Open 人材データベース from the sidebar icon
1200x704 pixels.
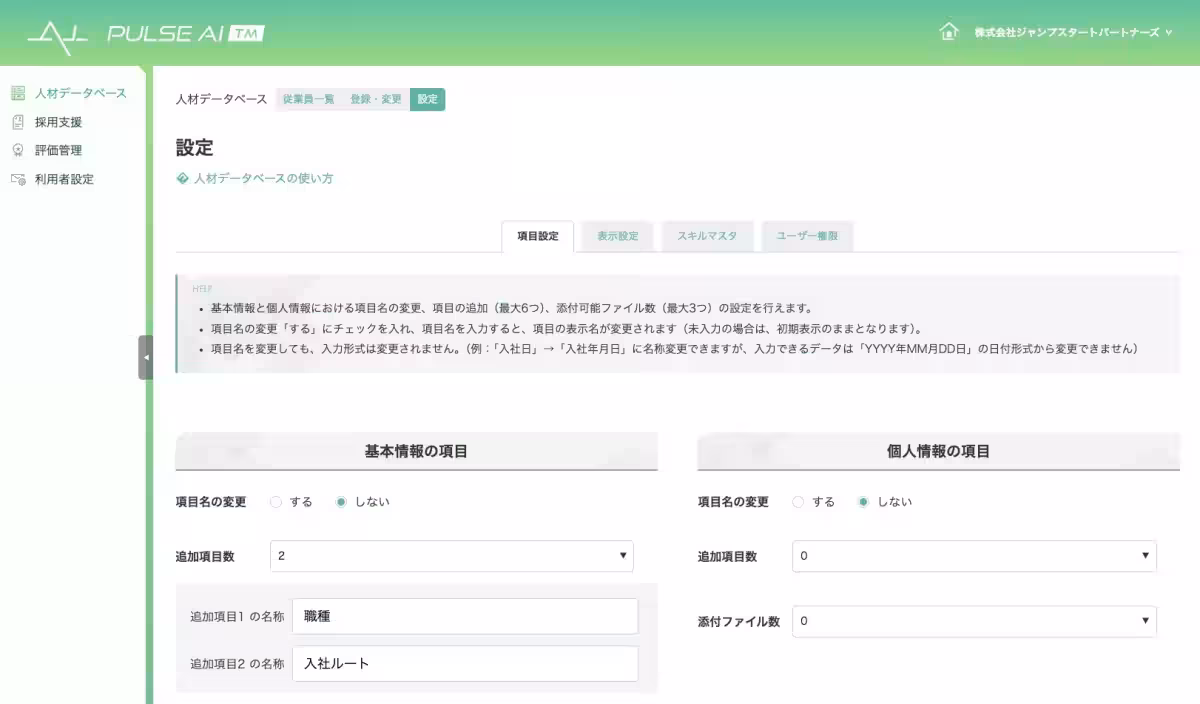click(16, 92)
